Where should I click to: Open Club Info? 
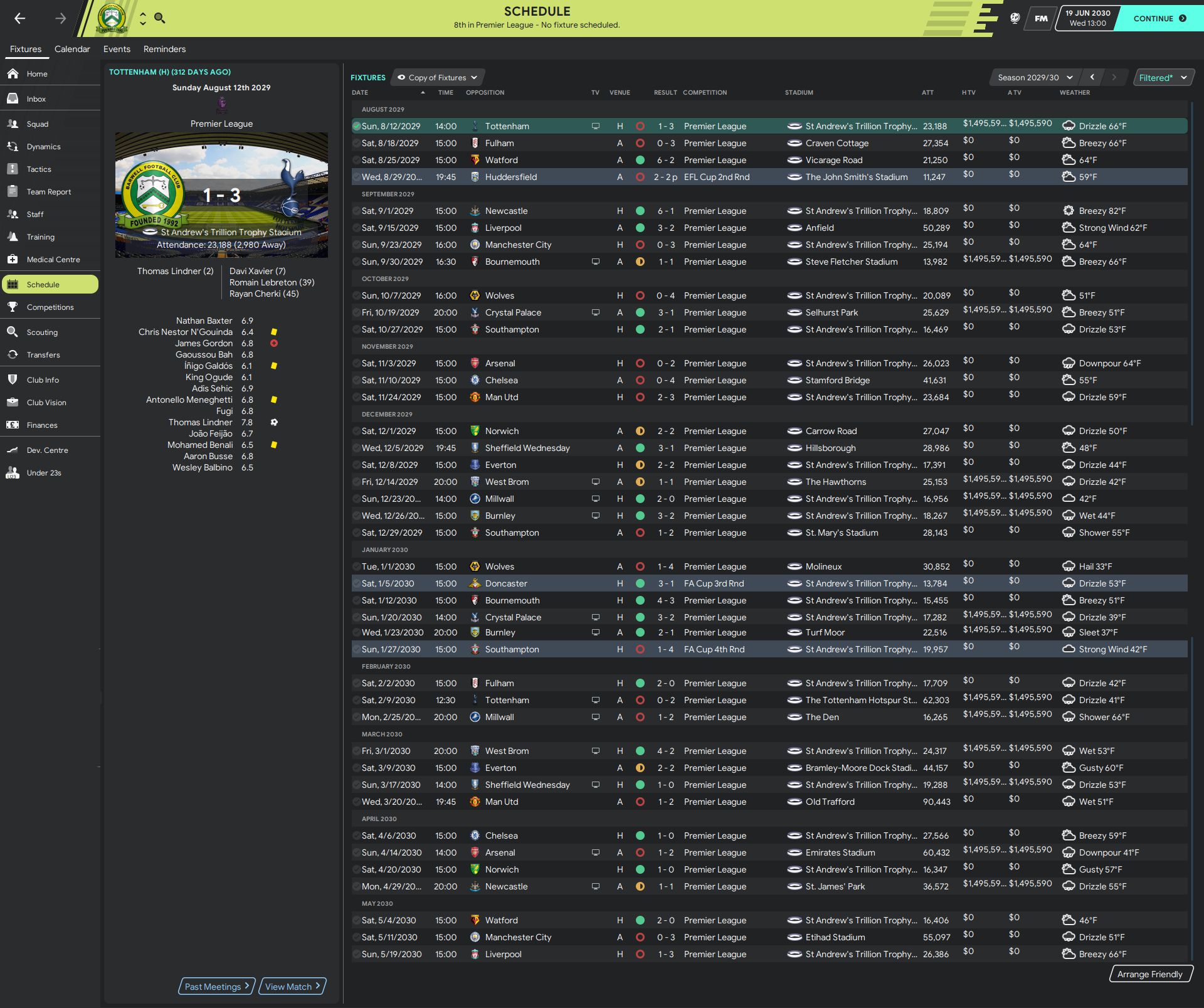(50, 379)
